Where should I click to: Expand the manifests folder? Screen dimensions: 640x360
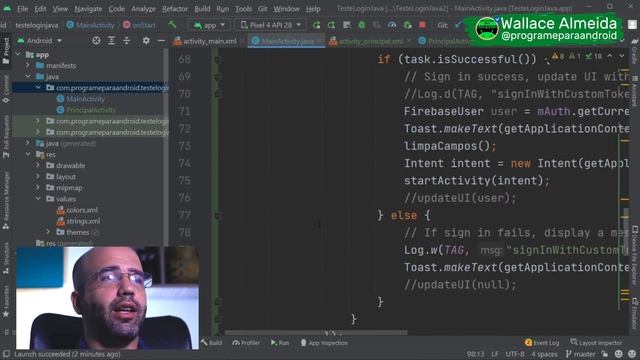[x=28, y=65]
